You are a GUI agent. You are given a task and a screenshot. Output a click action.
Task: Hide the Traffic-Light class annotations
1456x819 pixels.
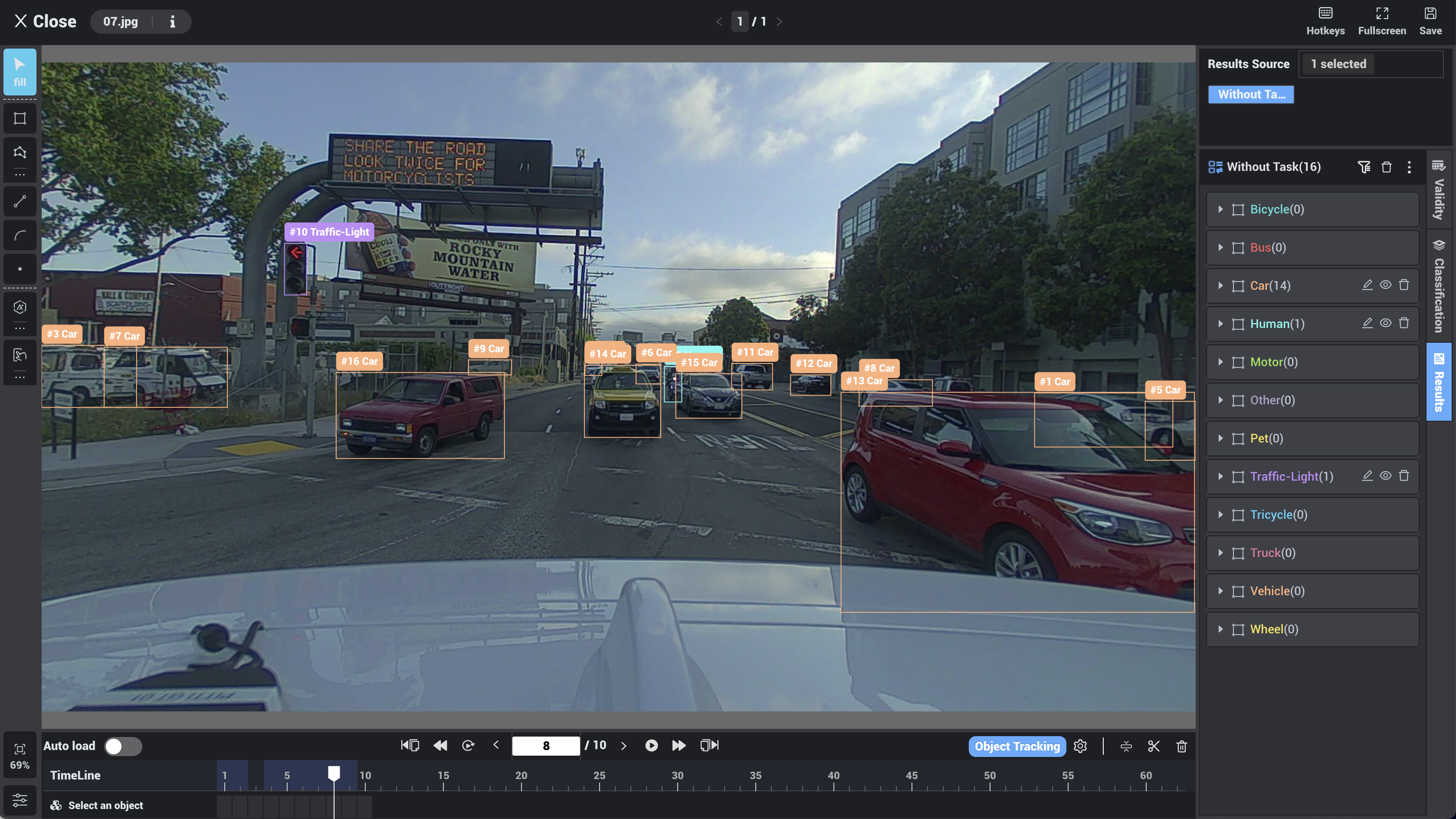click(x=1385, y=476)
